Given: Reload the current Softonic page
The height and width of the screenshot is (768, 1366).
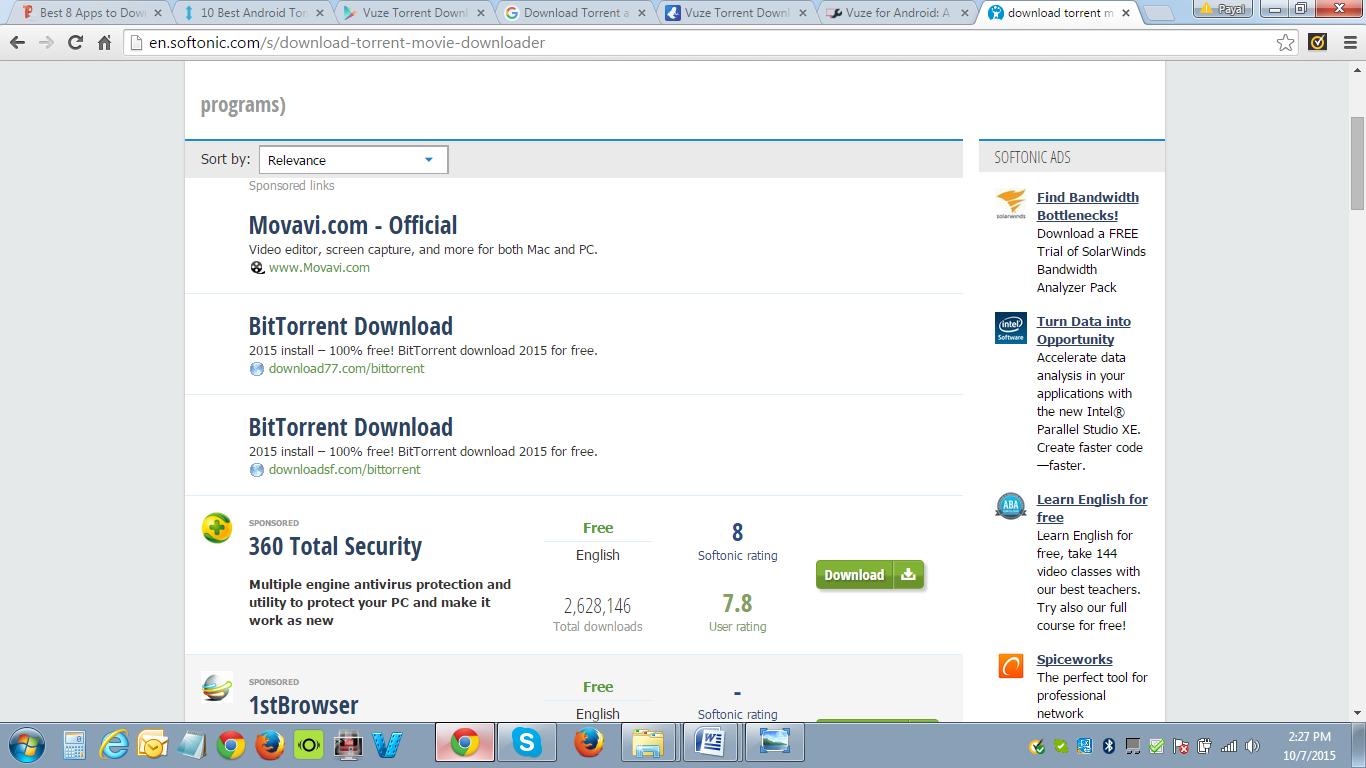Looking at the screenshot, I should pyautogui.click(x=75, y=43).
